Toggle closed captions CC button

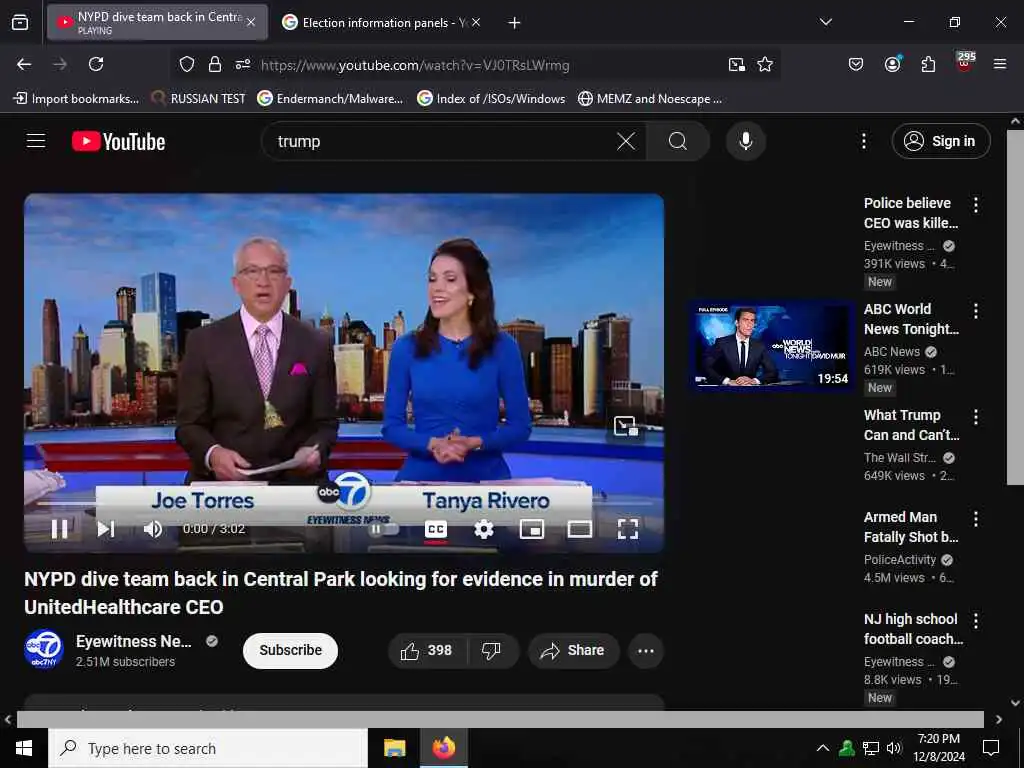click(436, 529)
